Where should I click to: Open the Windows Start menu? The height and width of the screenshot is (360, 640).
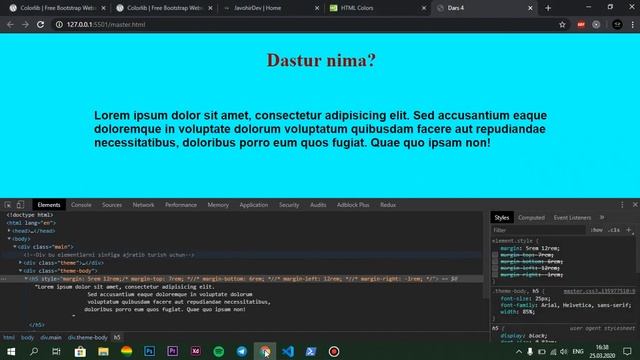click(11, 351)
